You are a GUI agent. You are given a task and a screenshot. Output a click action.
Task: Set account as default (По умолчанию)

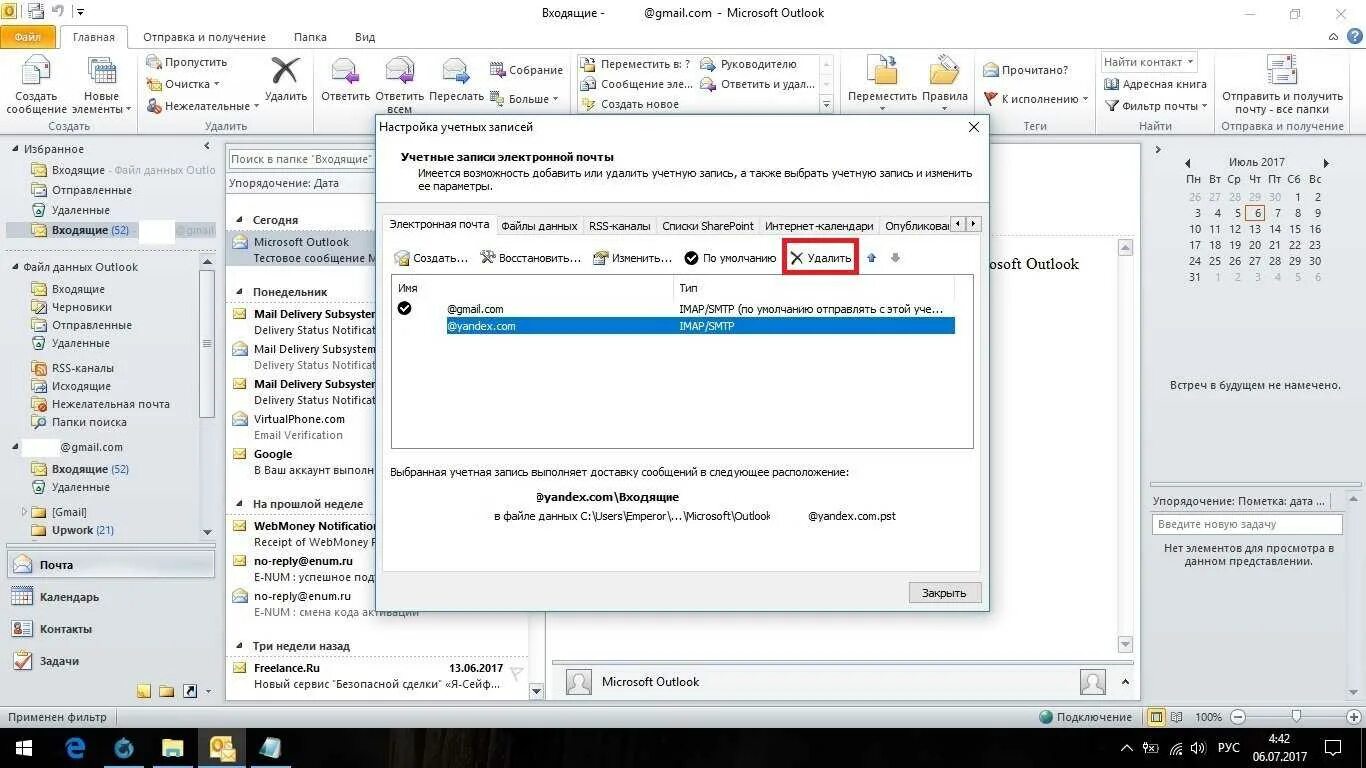pyautogui.click(x=730, y=258)
